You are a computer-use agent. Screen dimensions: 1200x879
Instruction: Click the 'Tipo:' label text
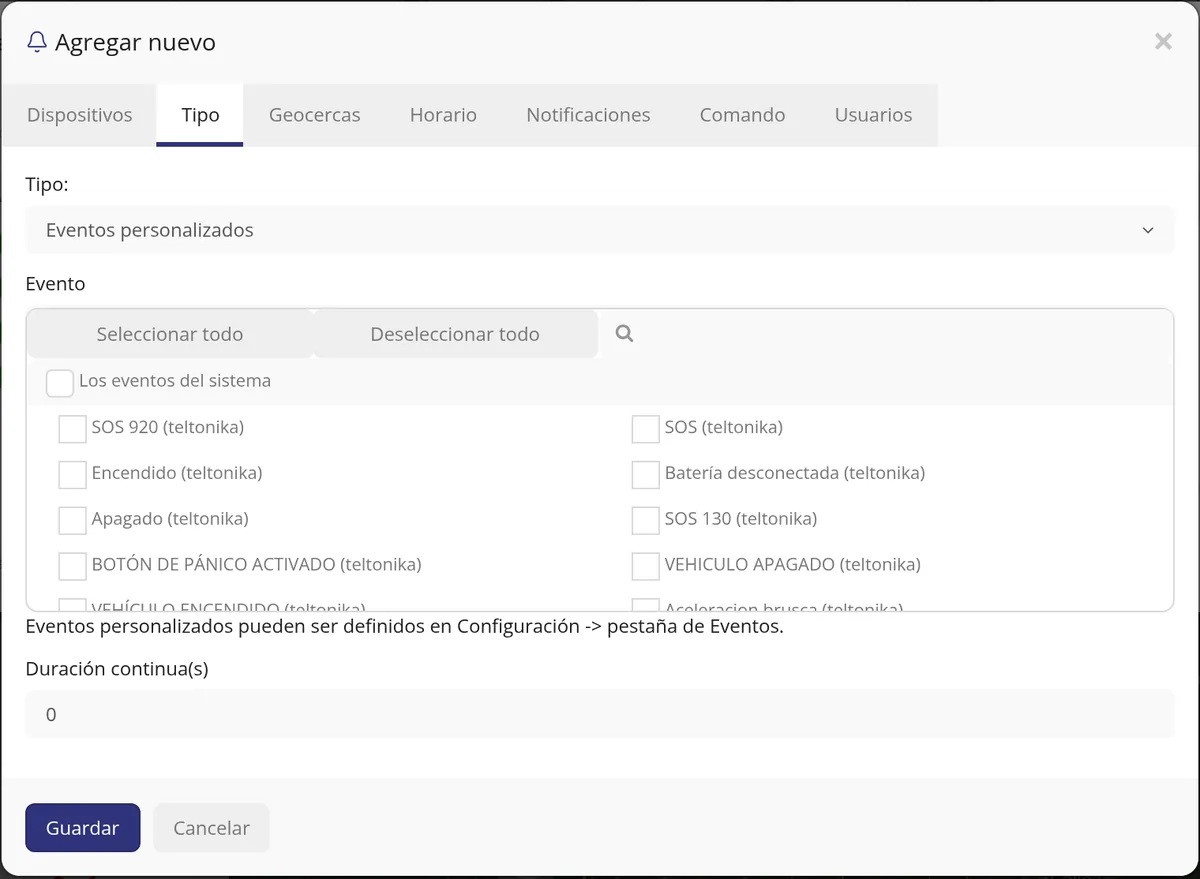(x=47, y=185)
